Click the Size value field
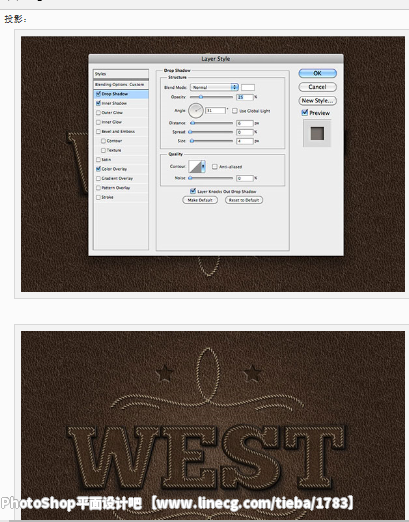The height and width of the screenshot is (522, 409). pos(245,141)
